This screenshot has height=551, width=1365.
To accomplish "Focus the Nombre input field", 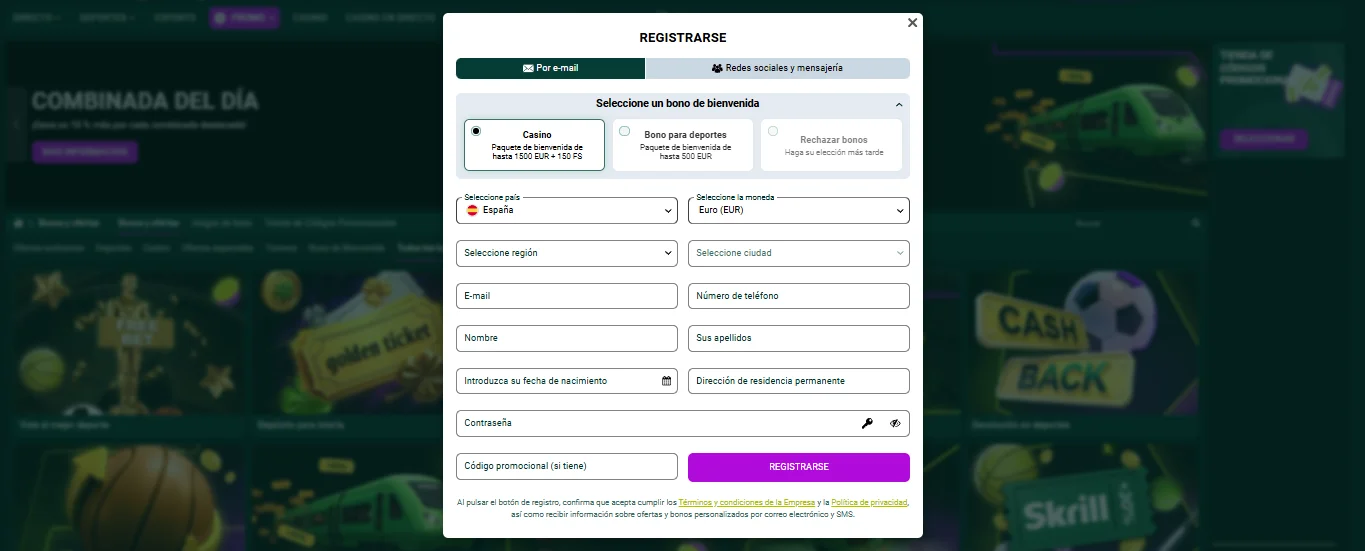I will [x=567, y=338].
